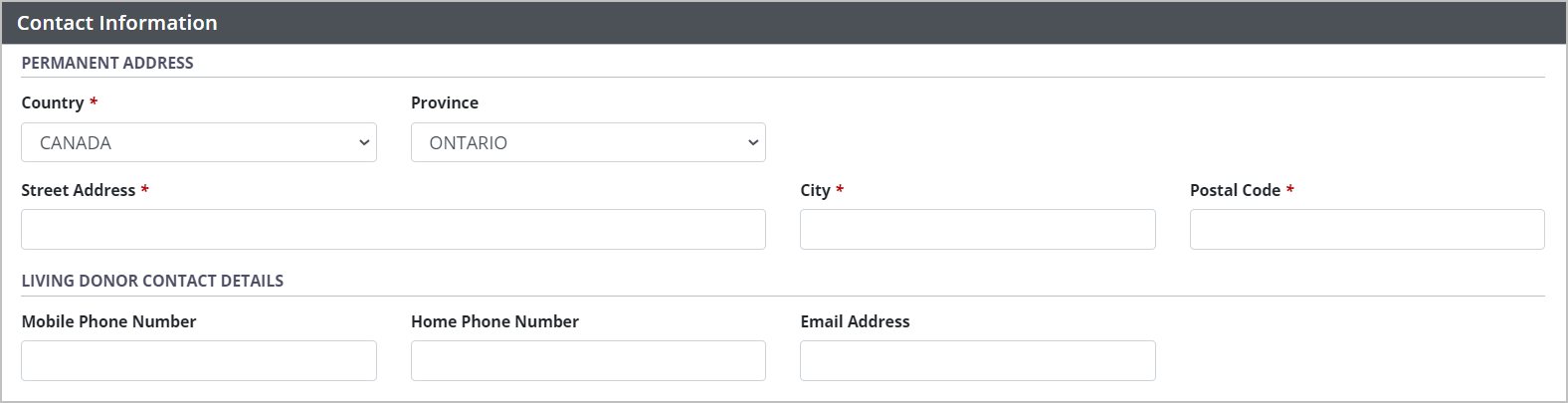1568x403 pixels.
Task: Click the red asterisk beside Country
Action: coord(94,102)
